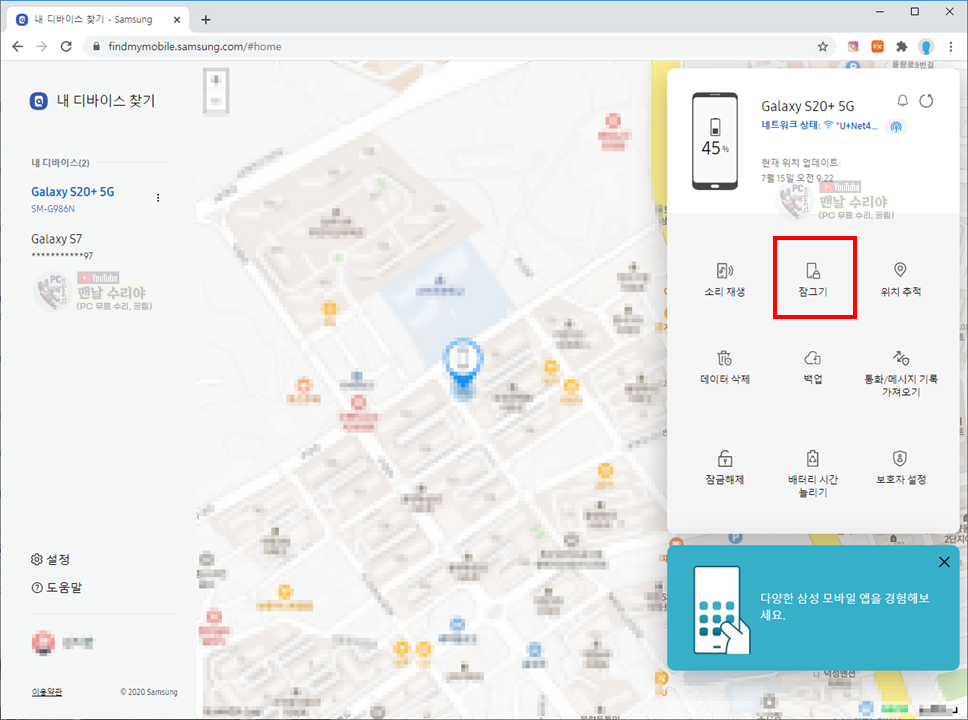The width and height of the screenshot is (968, 720).
Task: Click the map zoom out control
Action: pos(215,101)
